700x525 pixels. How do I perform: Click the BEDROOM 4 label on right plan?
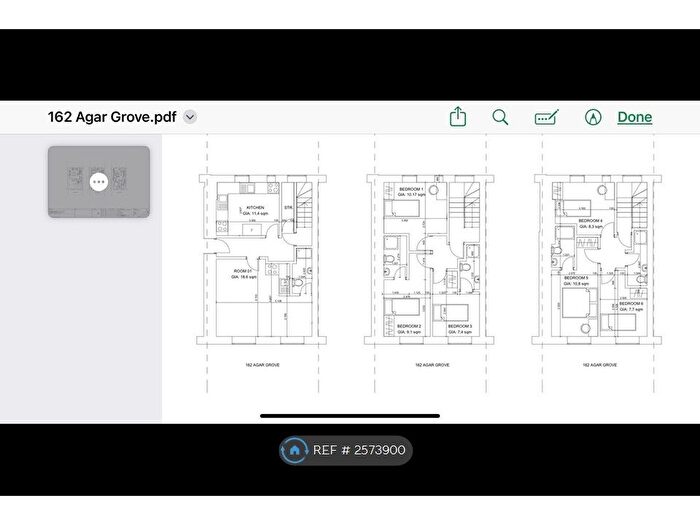point(590,221)
